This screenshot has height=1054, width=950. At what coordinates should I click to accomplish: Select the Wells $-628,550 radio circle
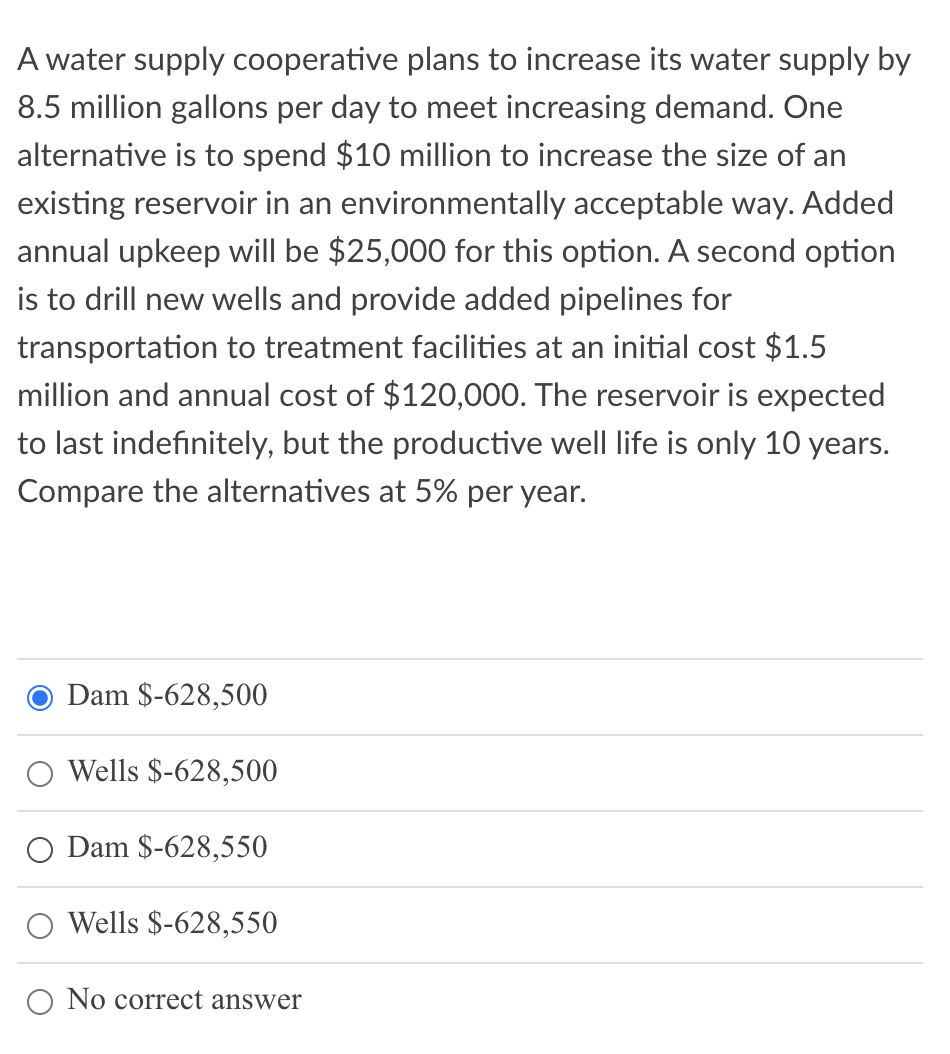40,926
